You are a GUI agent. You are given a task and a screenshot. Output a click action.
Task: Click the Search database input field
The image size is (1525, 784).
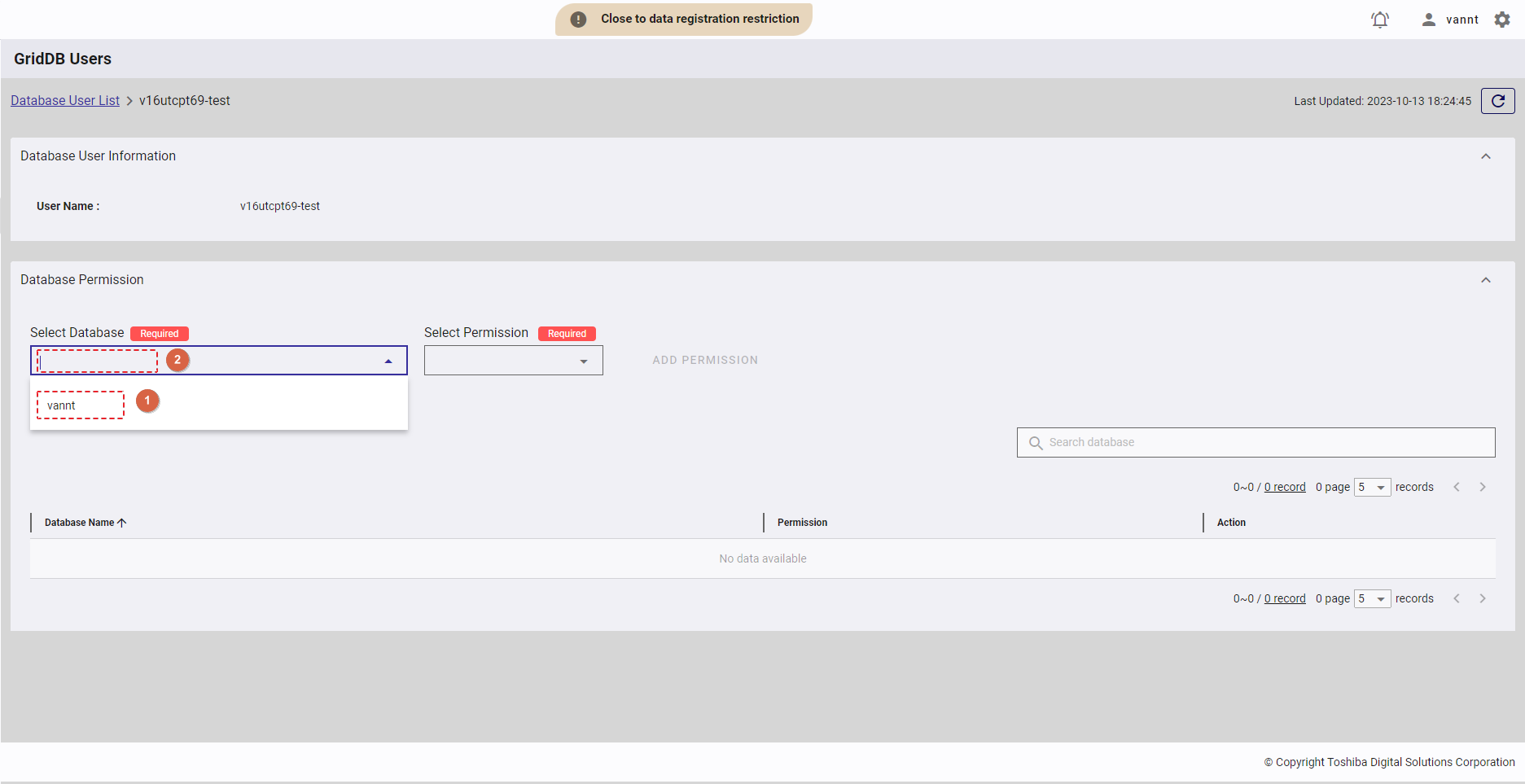click(x=1262, y=442)
